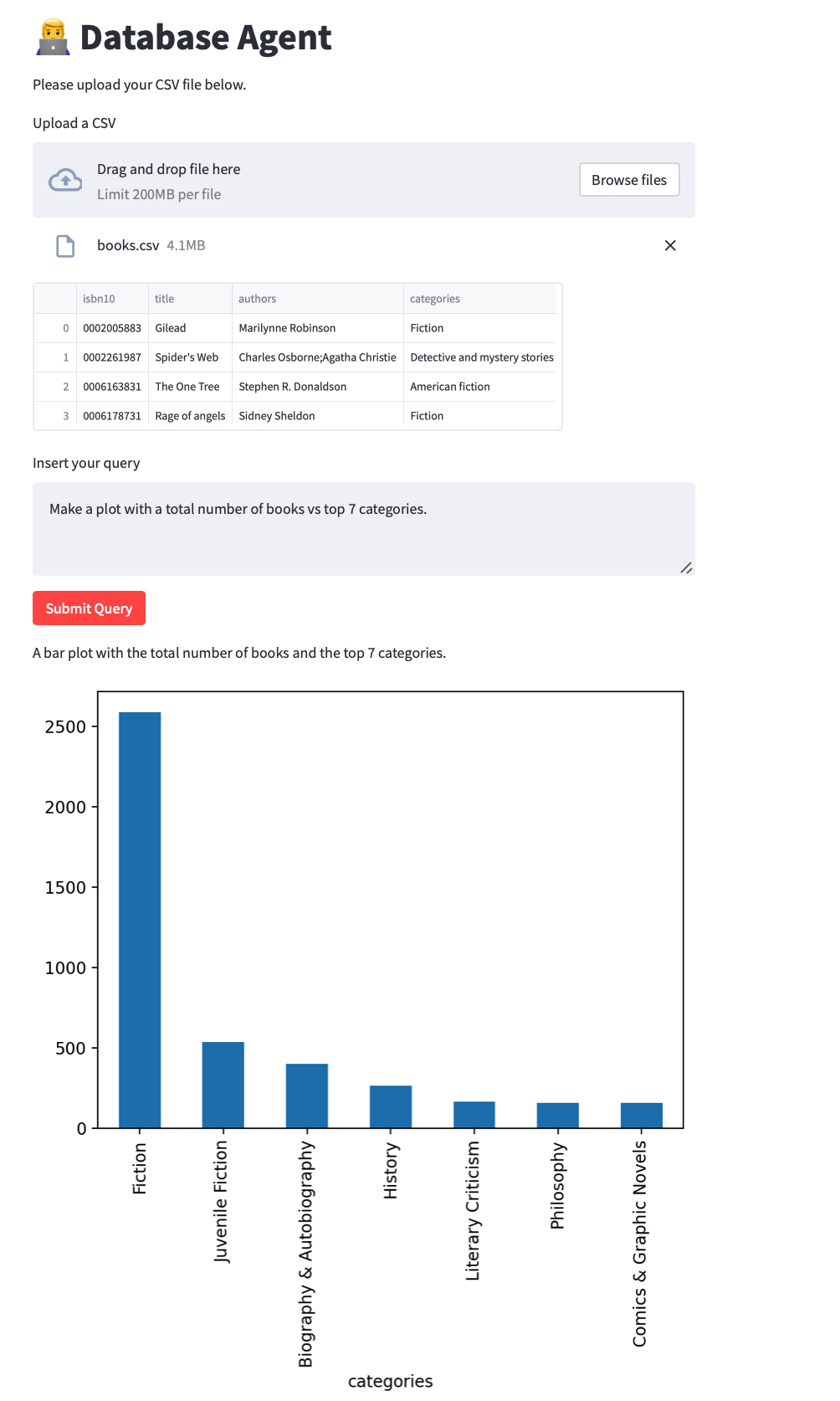Remove the uploaded books.csv file

click(669, 246)
